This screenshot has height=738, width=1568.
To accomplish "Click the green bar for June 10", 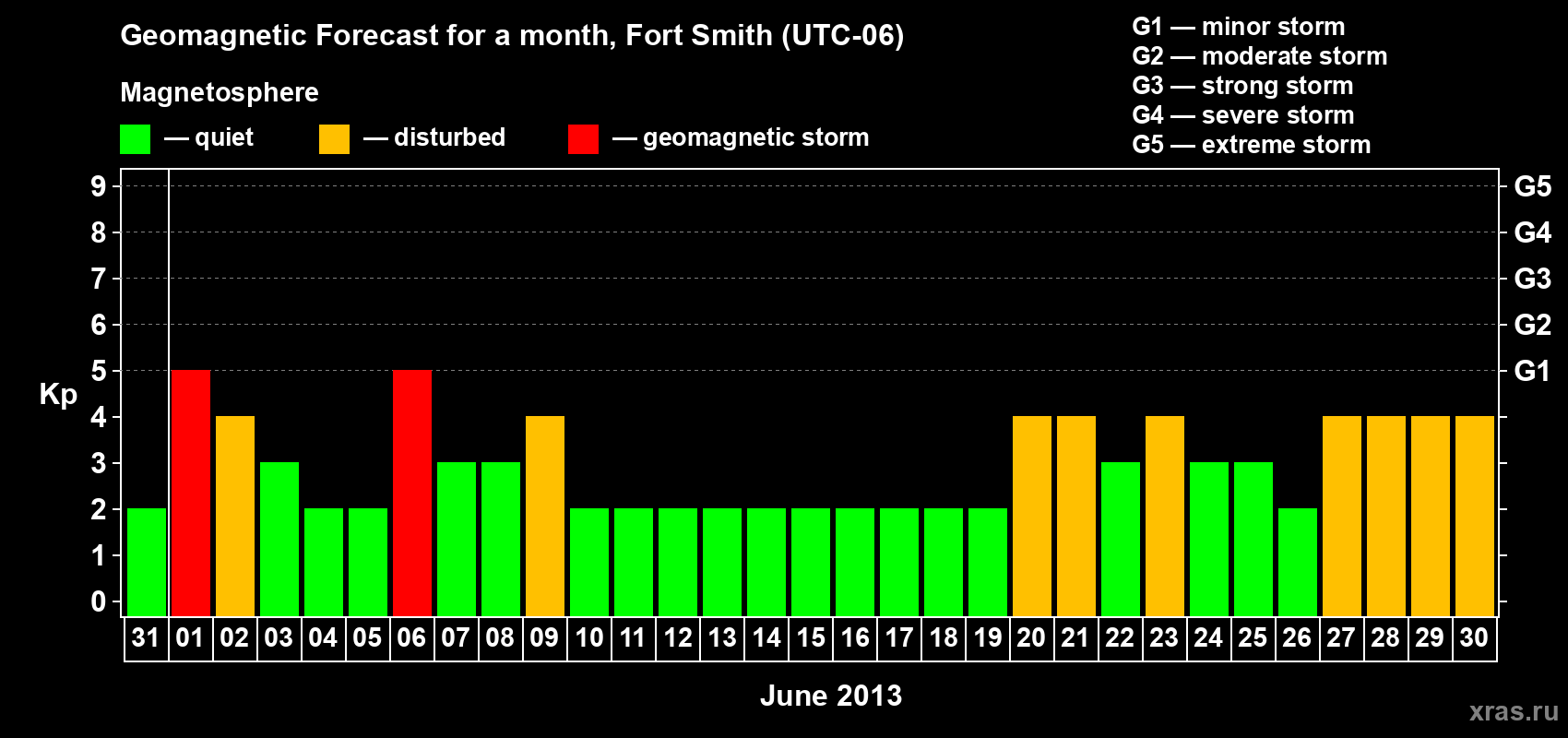I will (589, 562).
